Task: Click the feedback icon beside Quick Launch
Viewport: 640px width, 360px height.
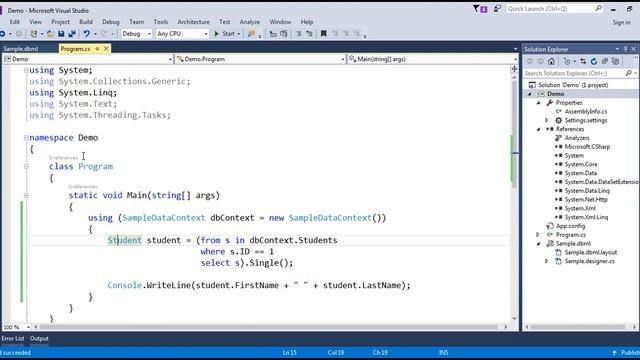Action: 497,9
